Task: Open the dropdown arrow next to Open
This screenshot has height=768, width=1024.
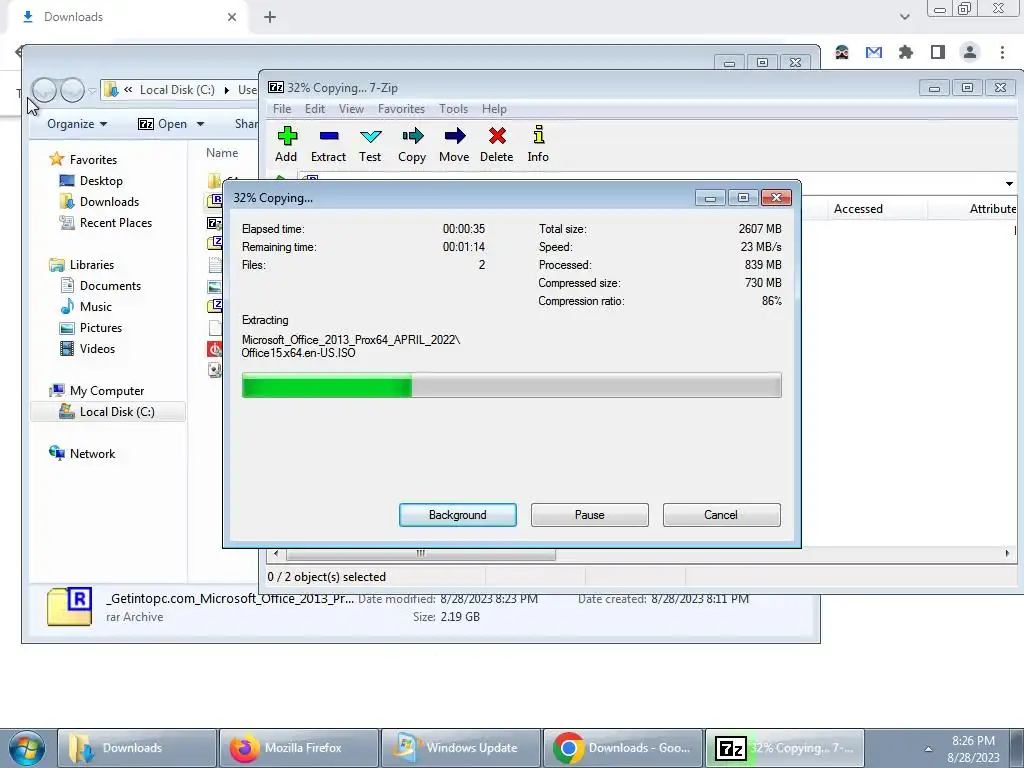Action: (x=200, y=124)
